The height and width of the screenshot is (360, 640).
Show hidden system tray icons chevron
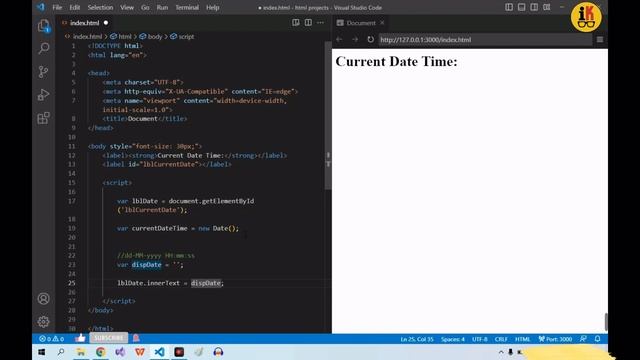501,352
